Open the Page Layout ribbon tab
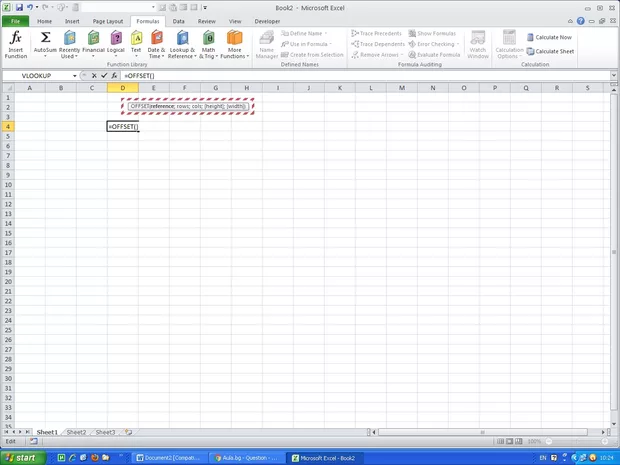The image size is (620, 465). click(108, 21)
